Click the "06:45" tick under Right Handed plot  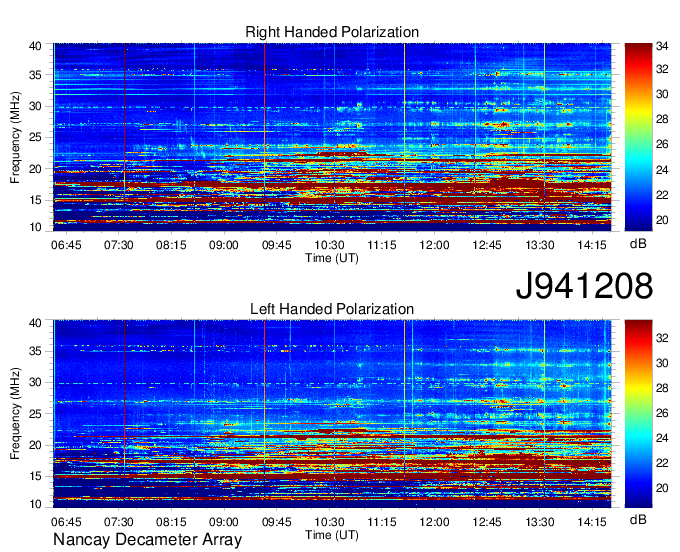click(x=66, y=245)
